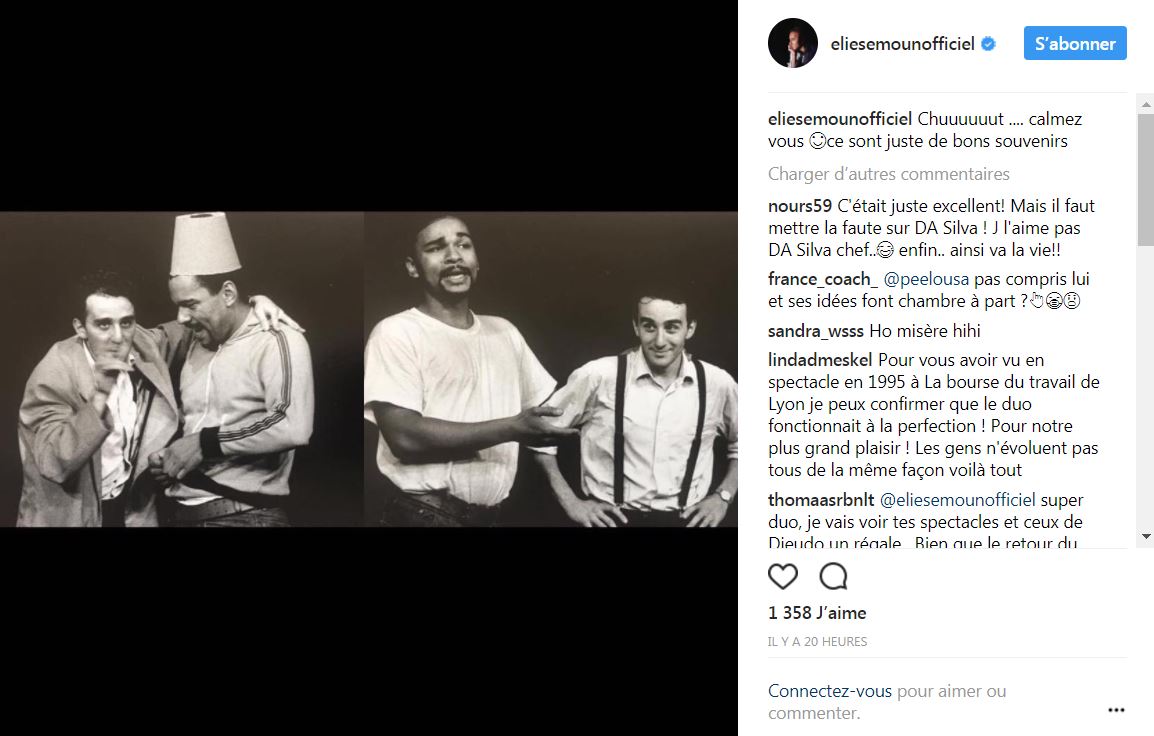
Task: Click the S'abonner follow button
Action: 1075,43
